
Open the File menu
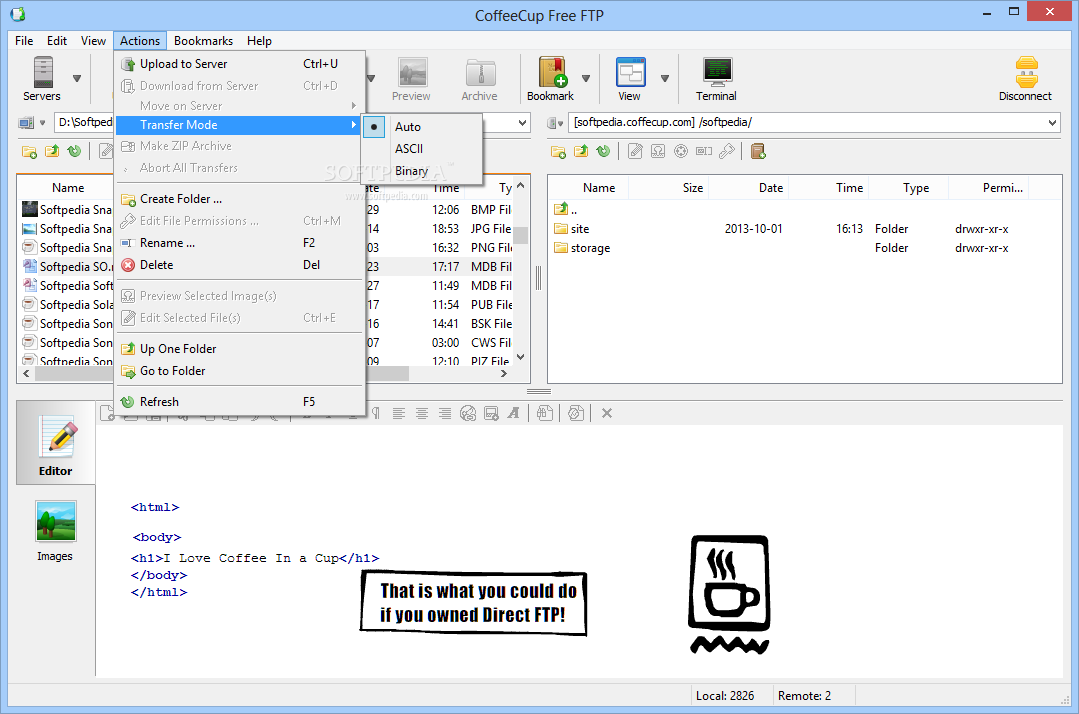(24, 41)
